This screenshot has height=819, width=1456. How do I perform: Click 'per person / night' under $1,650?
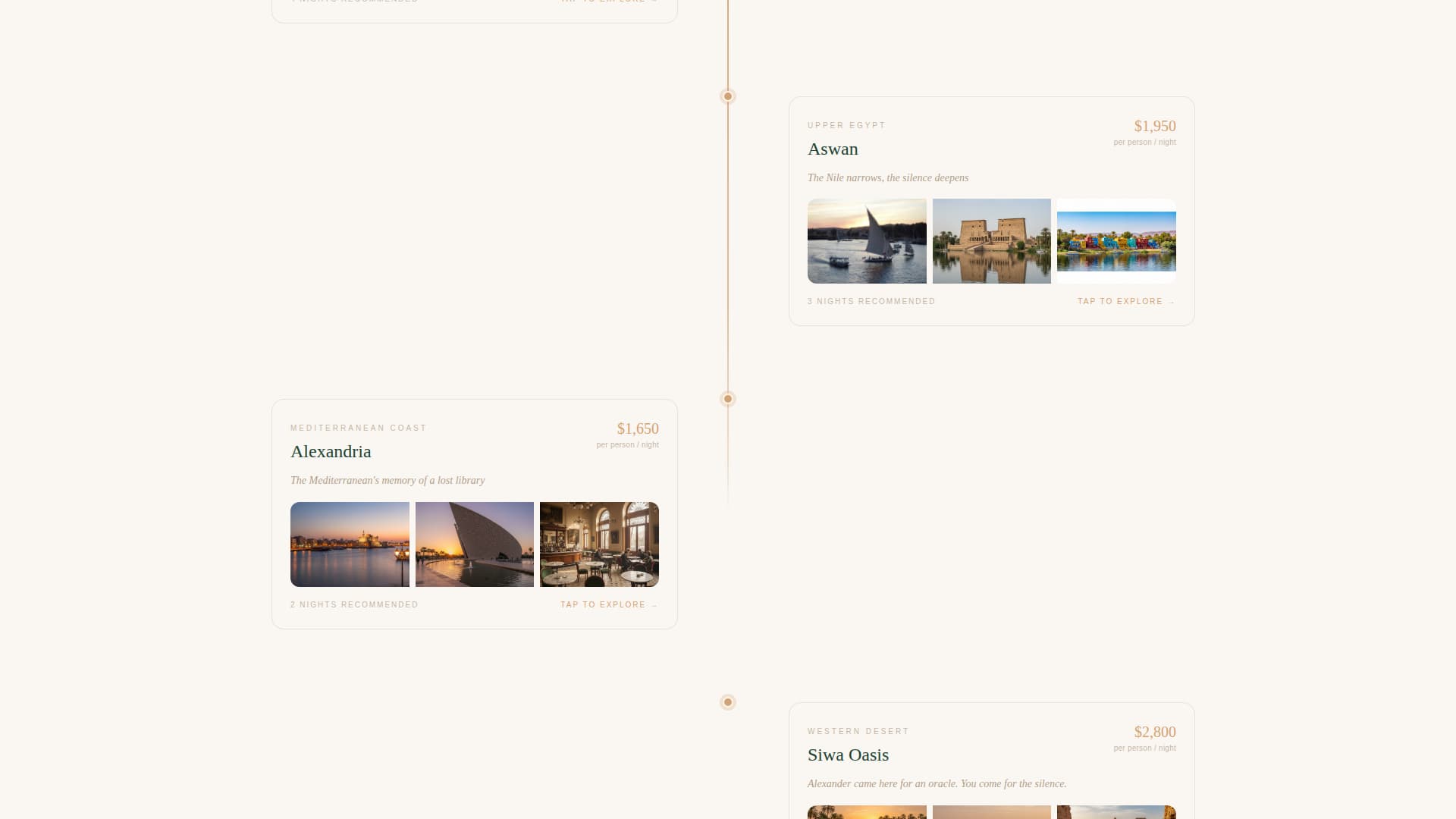[x=627, y=445]
